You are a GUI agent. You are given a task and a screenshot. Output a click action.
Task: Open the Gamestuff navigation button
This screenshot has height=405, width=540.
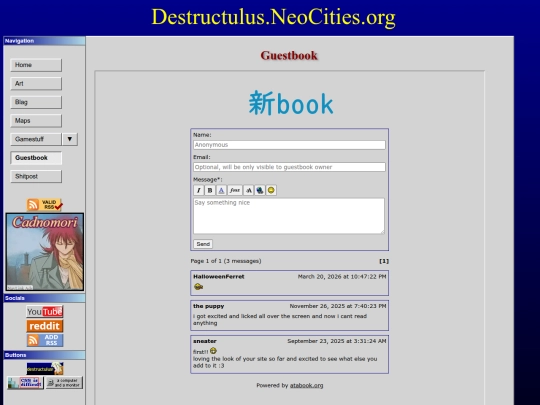36,139
